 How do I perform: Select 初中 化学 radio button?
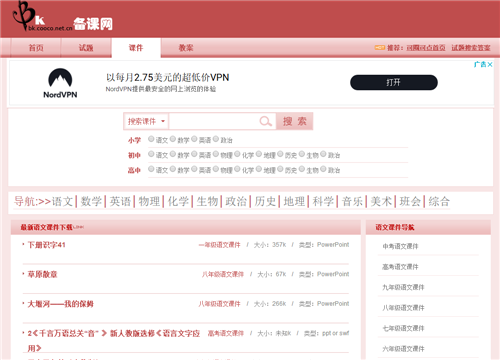237,154
